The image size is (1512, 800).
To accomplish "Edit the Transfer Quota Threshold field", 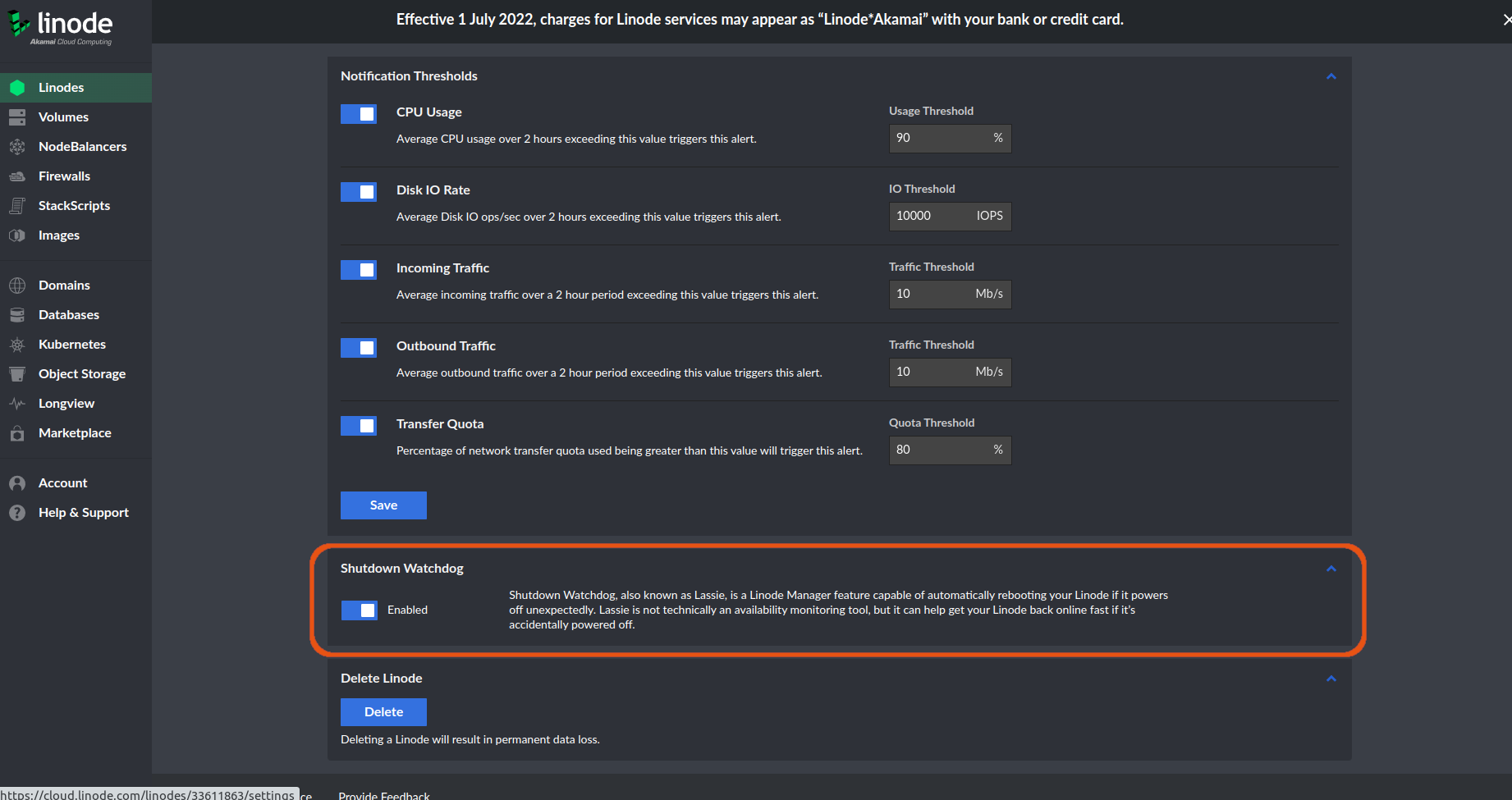I will point(950,450).
